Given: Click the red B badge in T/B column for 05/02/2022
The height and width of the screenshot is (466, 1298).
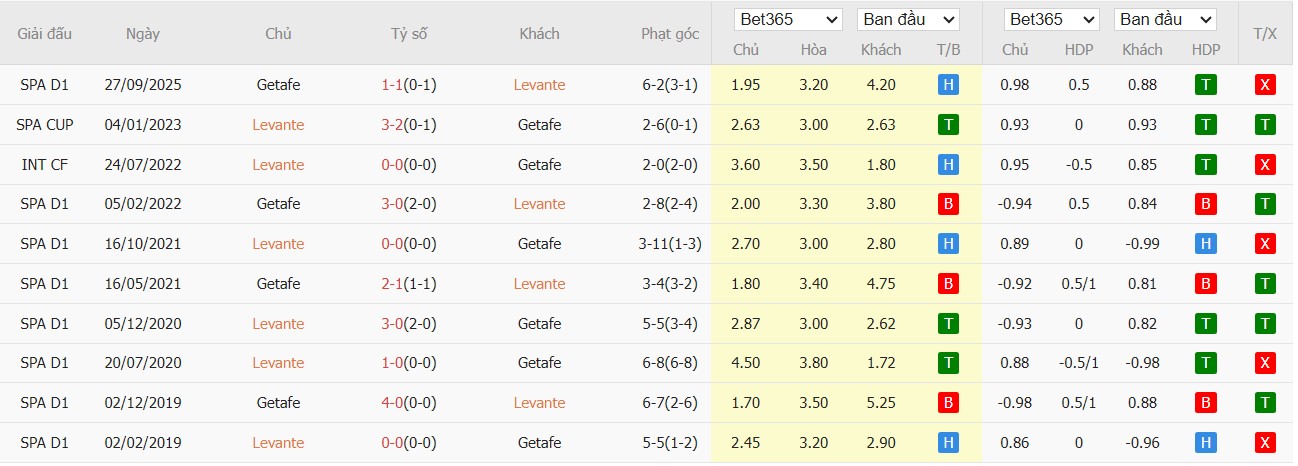Looking at the screenshot, I should pos(948,204).
